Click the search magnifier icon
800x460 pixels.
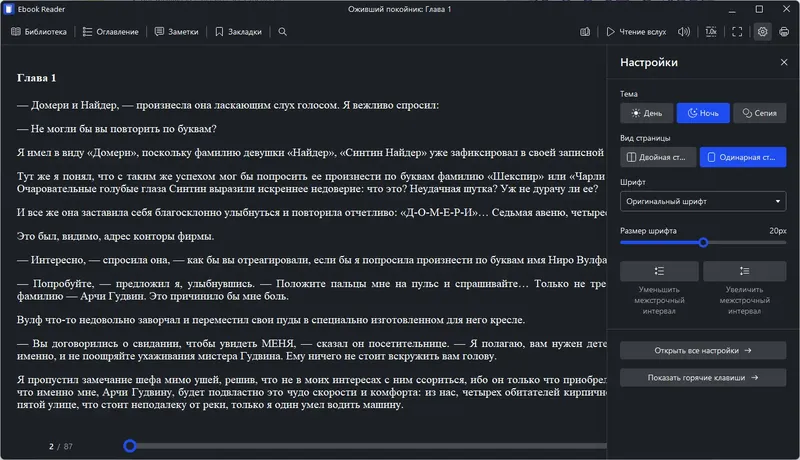282,32
